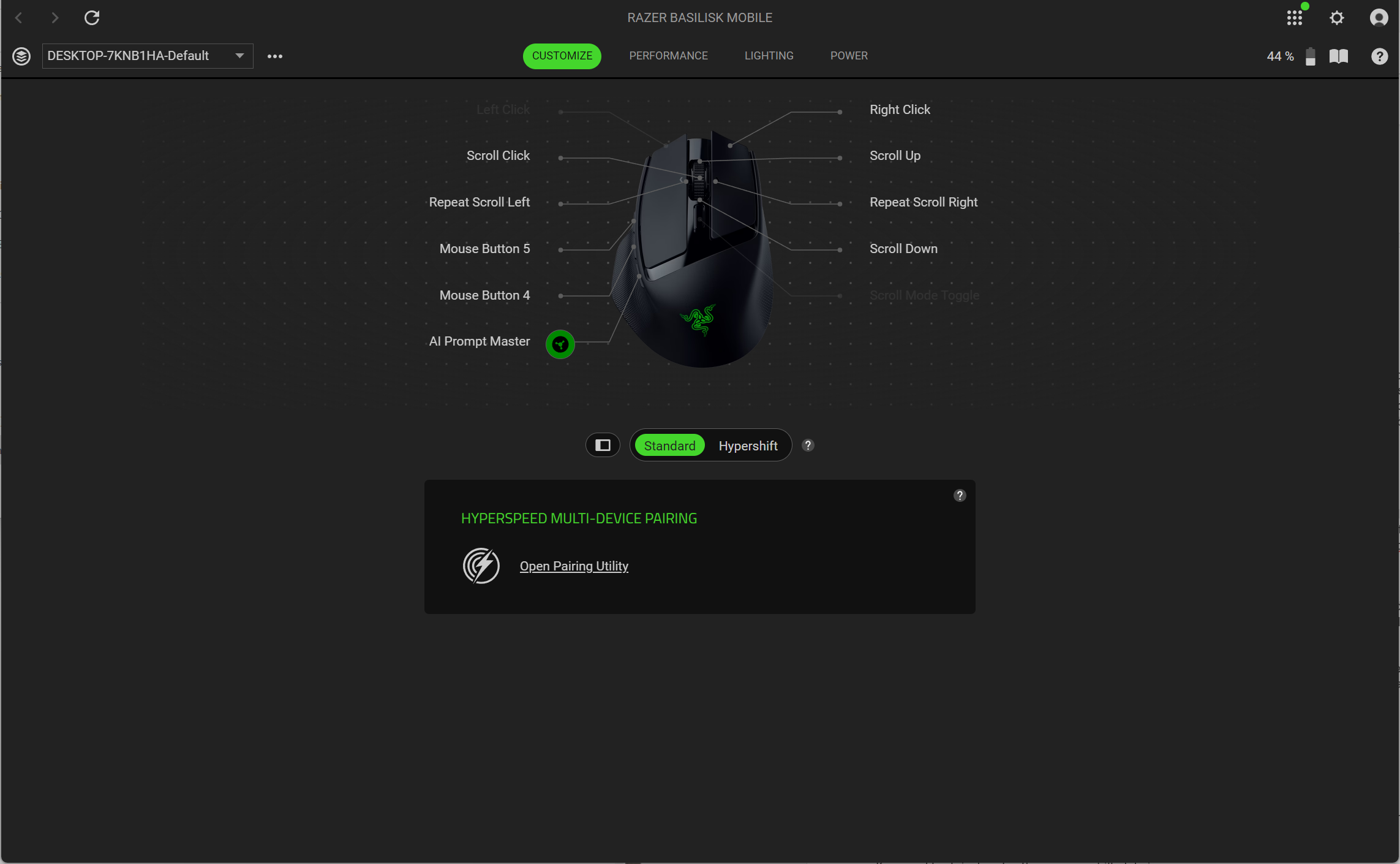1400x864 pixels.
Task: Click the RAZER BASILISK MOBILE title
Action: 700,18
